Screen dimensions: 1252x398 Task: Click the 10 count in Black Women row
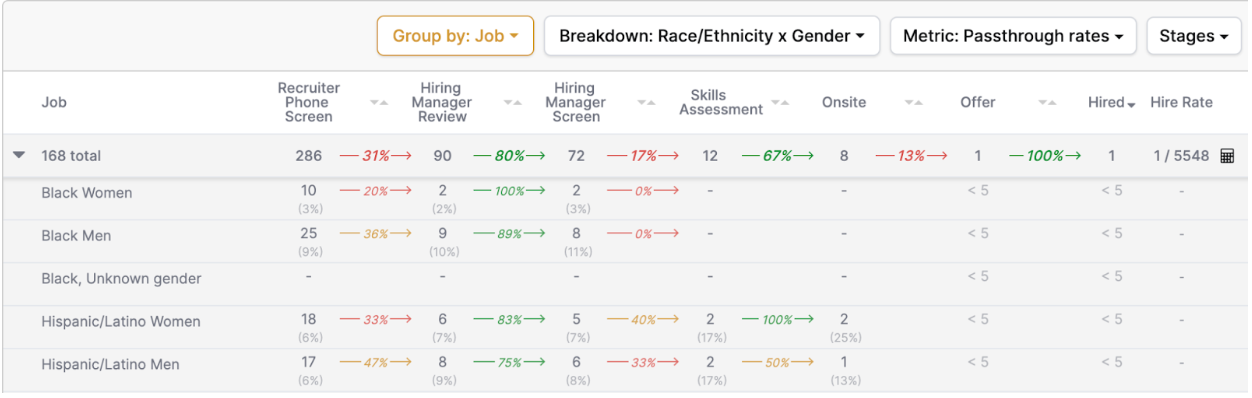(309, 190)
